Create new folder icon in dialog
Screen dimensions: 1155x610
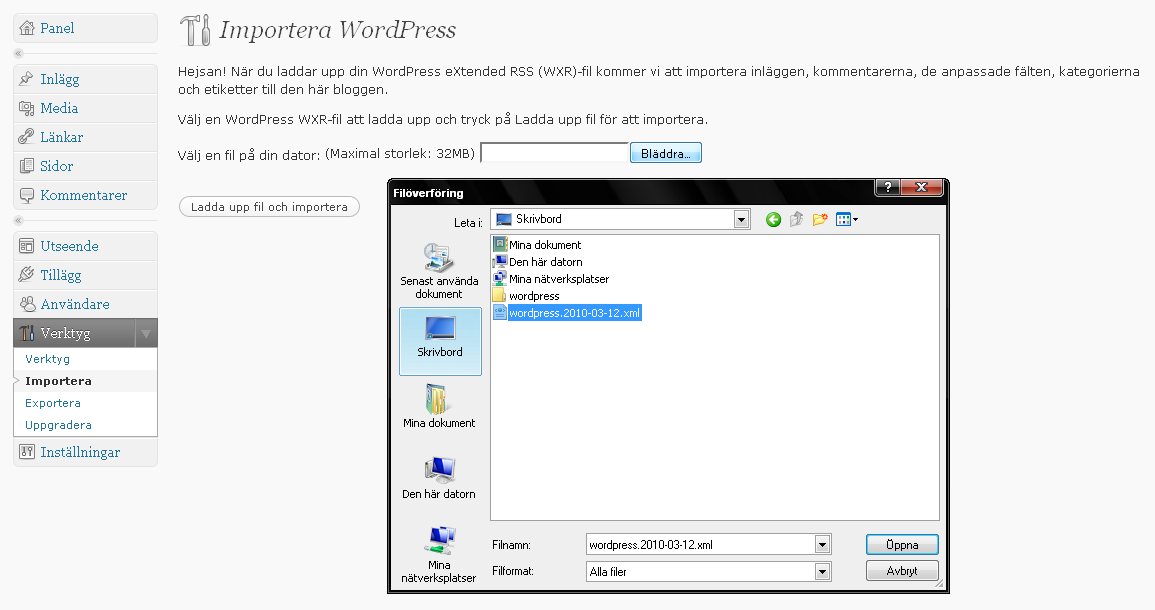point(820,220)
